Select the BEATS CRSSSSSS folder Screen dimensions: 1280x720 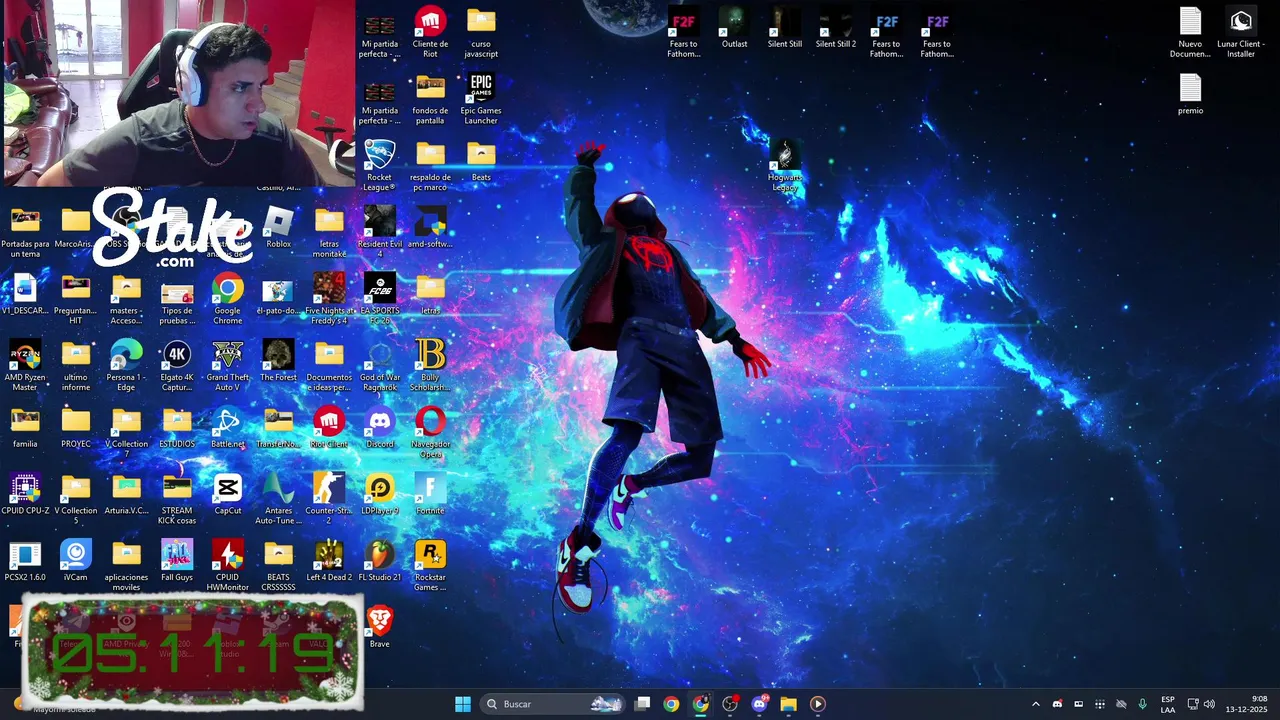[278, 566]
